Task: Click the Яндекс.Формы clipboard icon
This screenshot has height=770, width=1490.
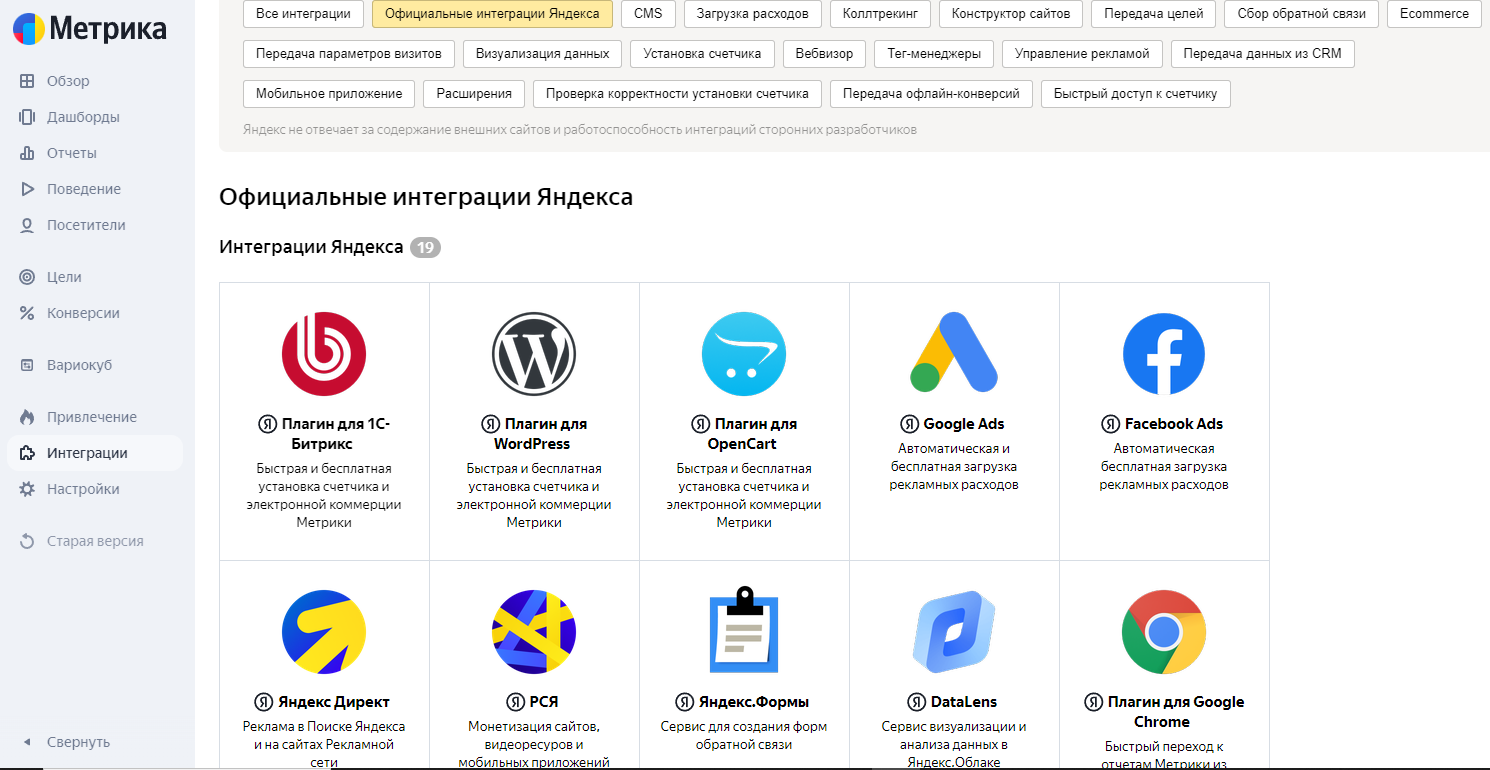Action: tap(744, 630)
